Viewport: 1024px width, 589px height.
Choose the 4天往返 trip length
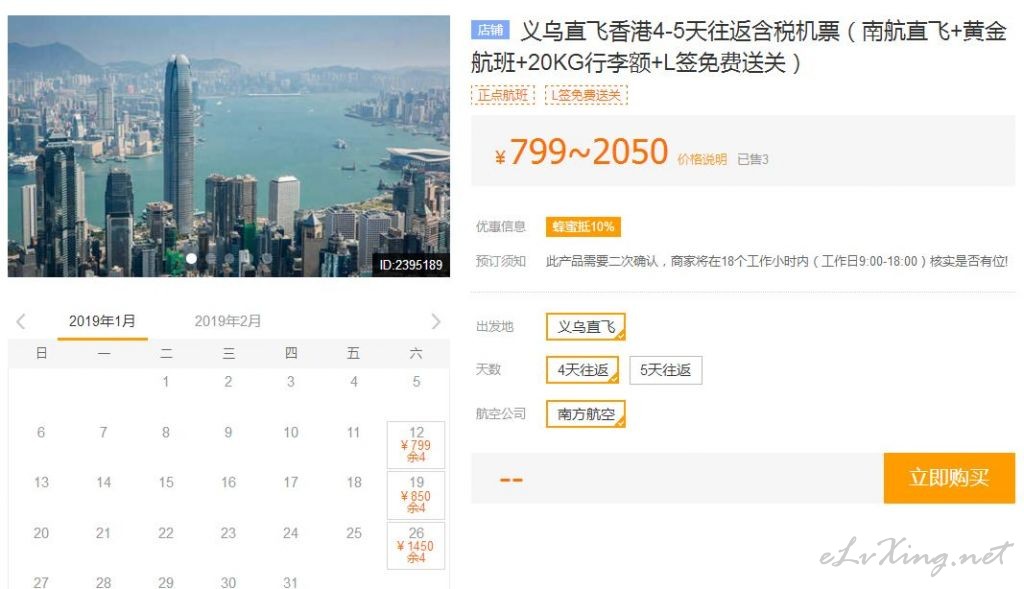(x=583, y=370)
